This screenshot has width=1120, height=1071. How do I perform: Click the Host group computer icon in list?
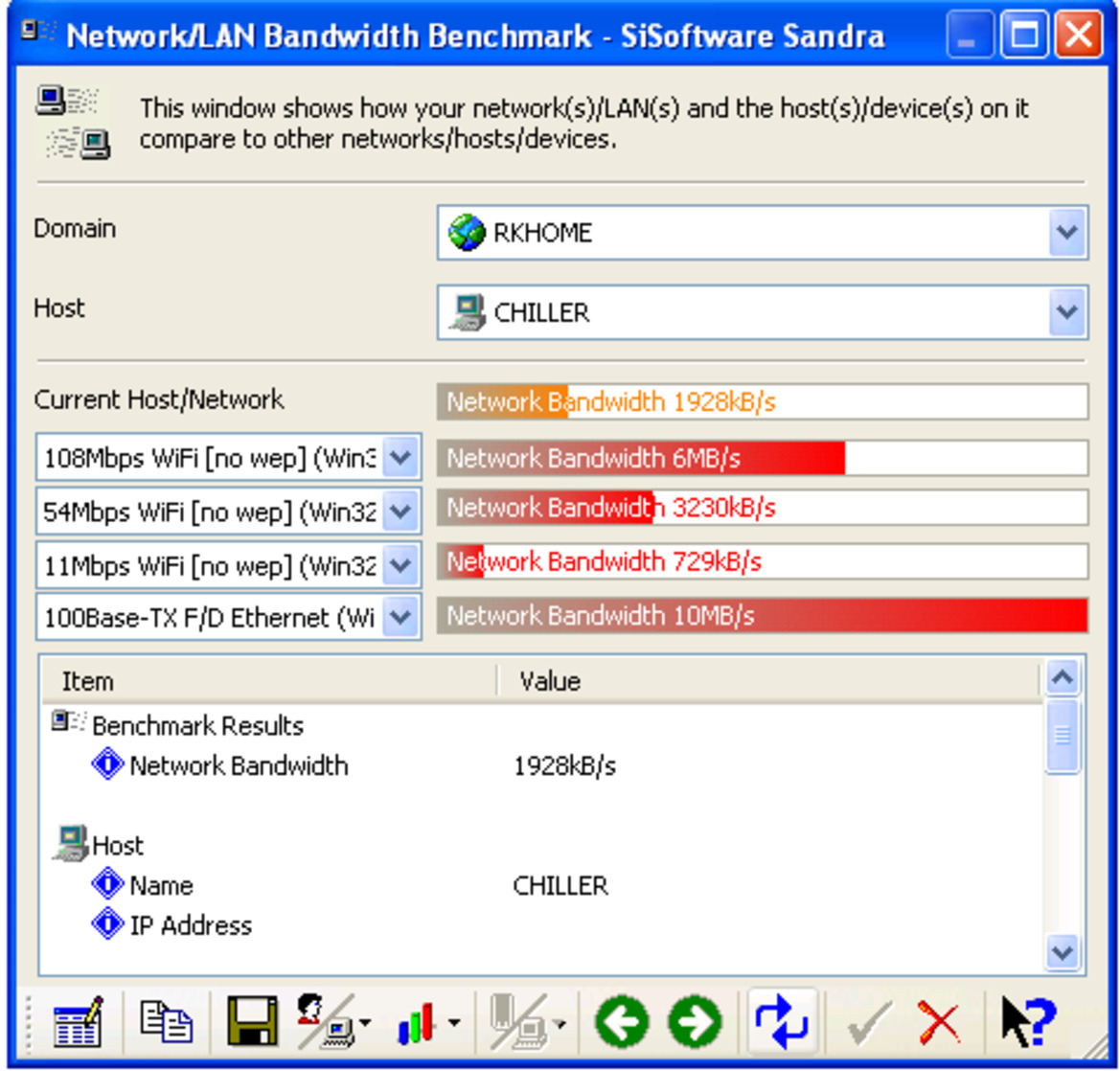tap(71, 843)
